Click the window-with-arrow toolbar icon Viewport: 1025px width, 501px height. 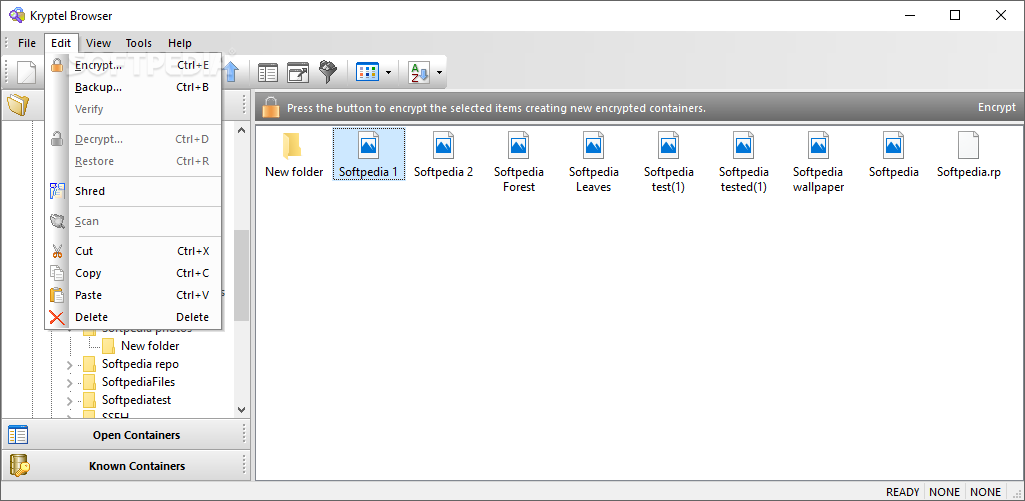coord(298,72)
